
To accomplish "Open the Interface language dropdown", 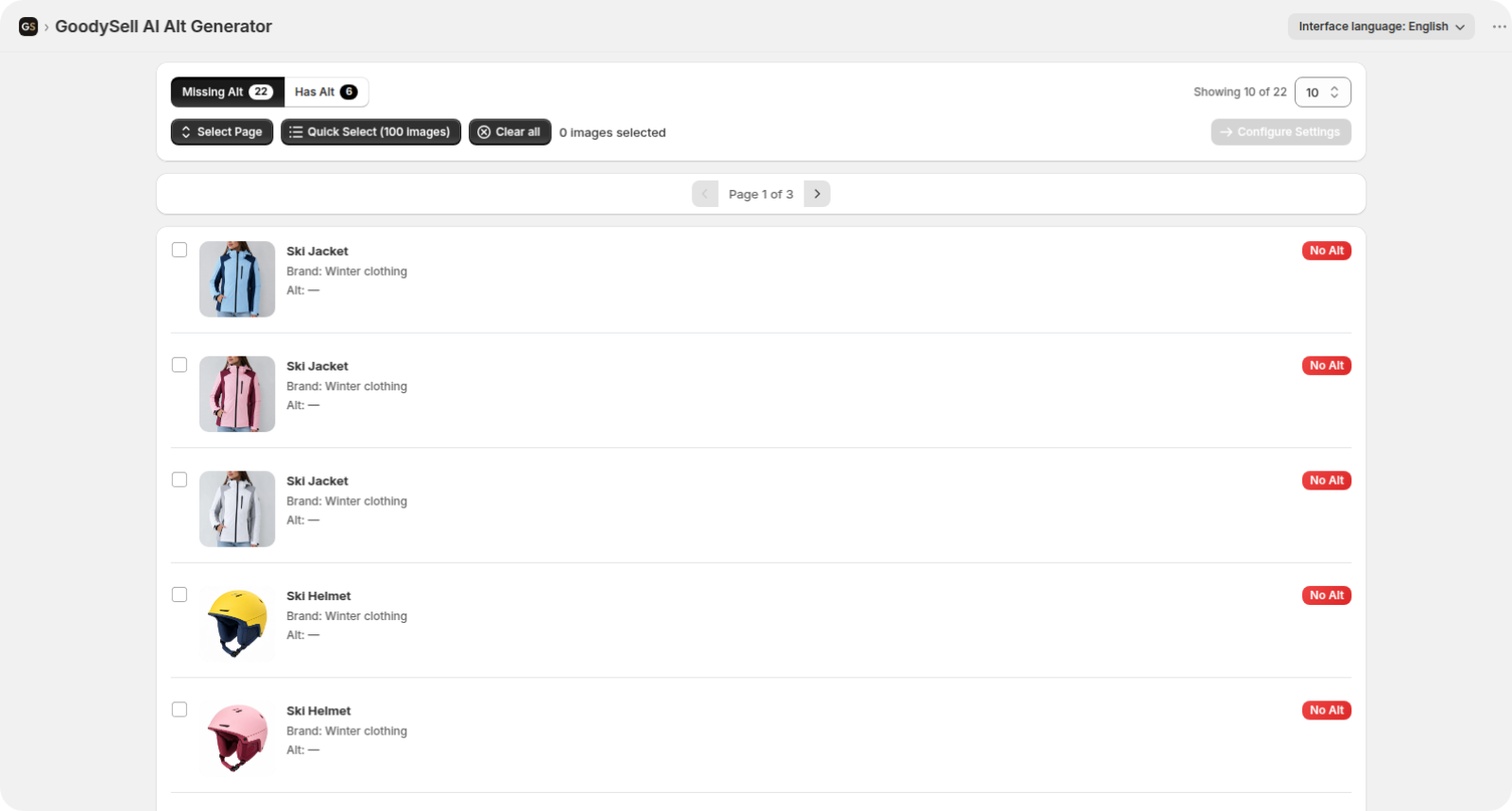I will point(1381,26).
